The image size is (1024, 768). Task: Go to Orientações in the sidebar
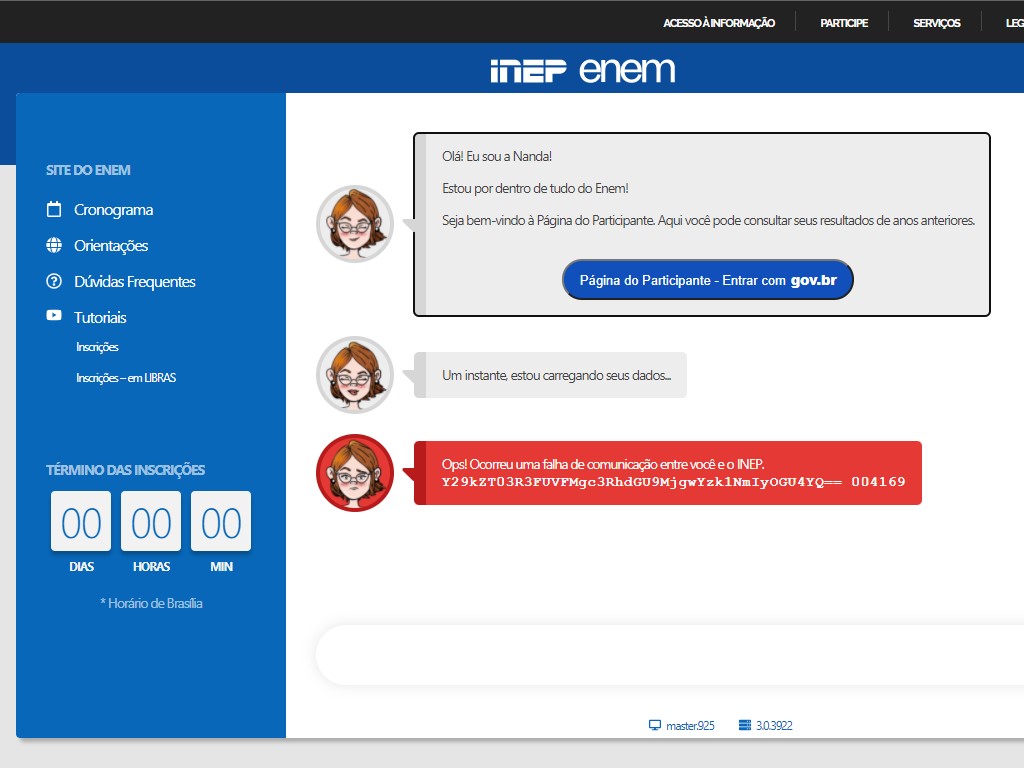[x=111, y=246]
